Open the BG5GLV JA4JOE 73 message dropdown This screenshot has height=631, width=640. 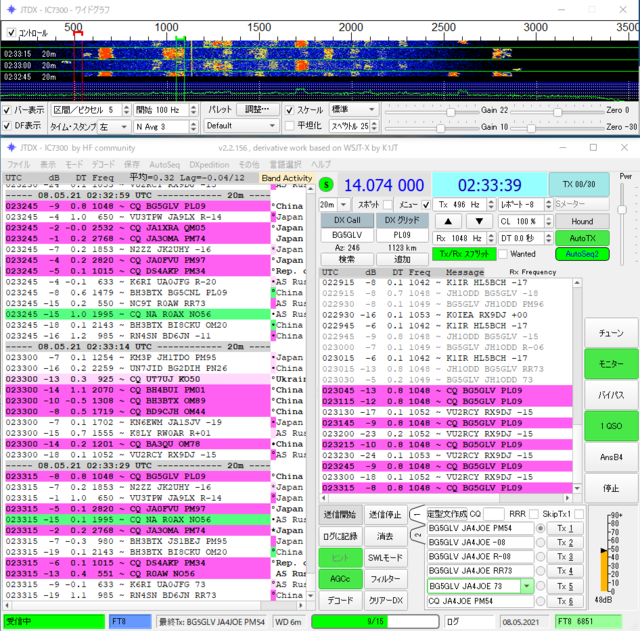(x=527, y=586)
